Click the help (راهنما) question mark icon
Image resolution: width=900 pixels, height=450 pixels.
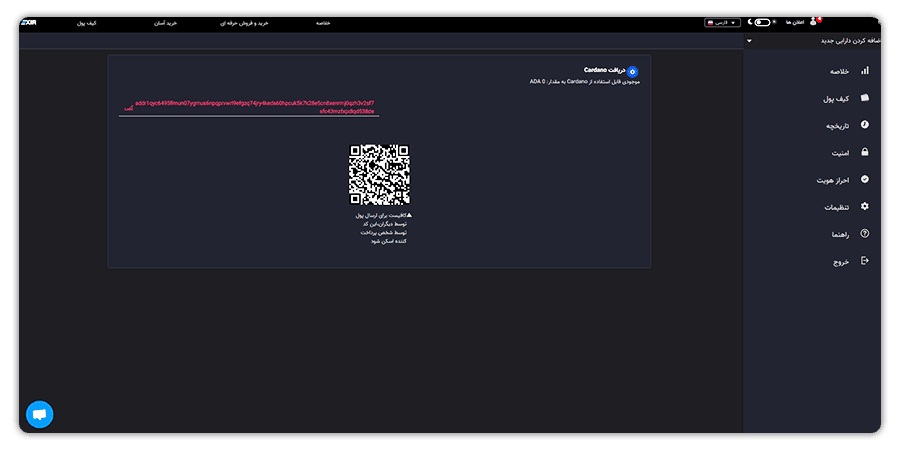[864, 234]
